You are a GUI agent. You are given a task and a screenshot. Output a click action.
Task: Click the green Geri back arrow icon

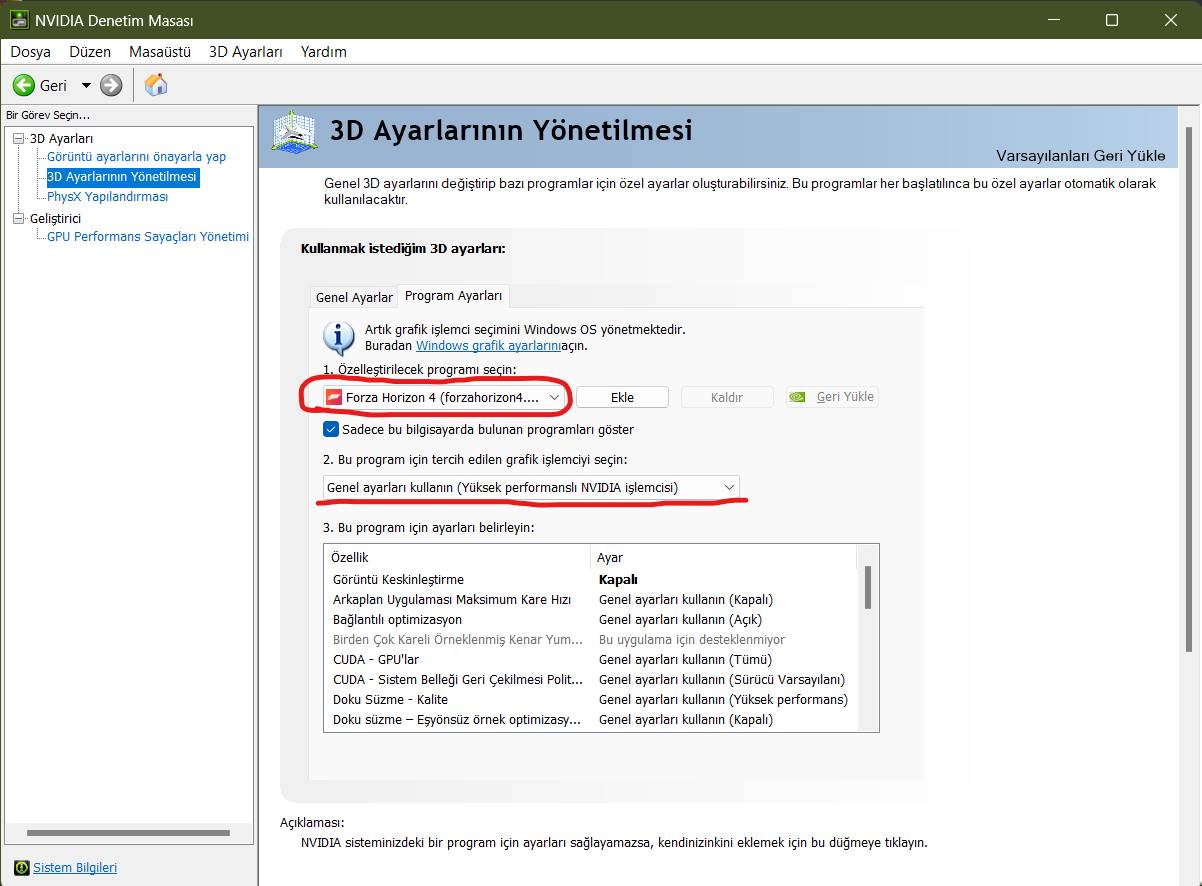click(24, 86)
